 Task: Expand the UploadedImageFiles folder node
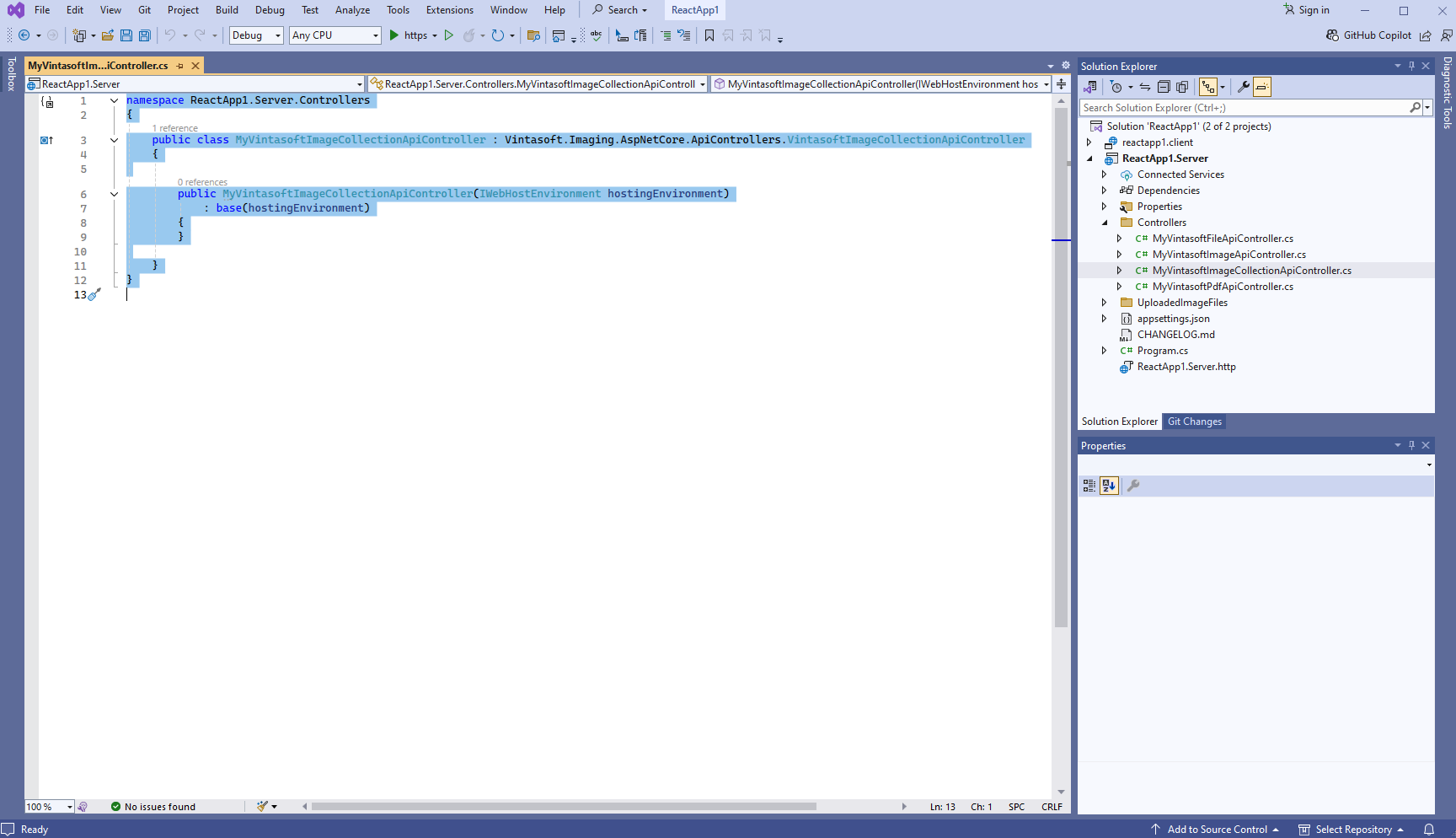coord(1104,303)
